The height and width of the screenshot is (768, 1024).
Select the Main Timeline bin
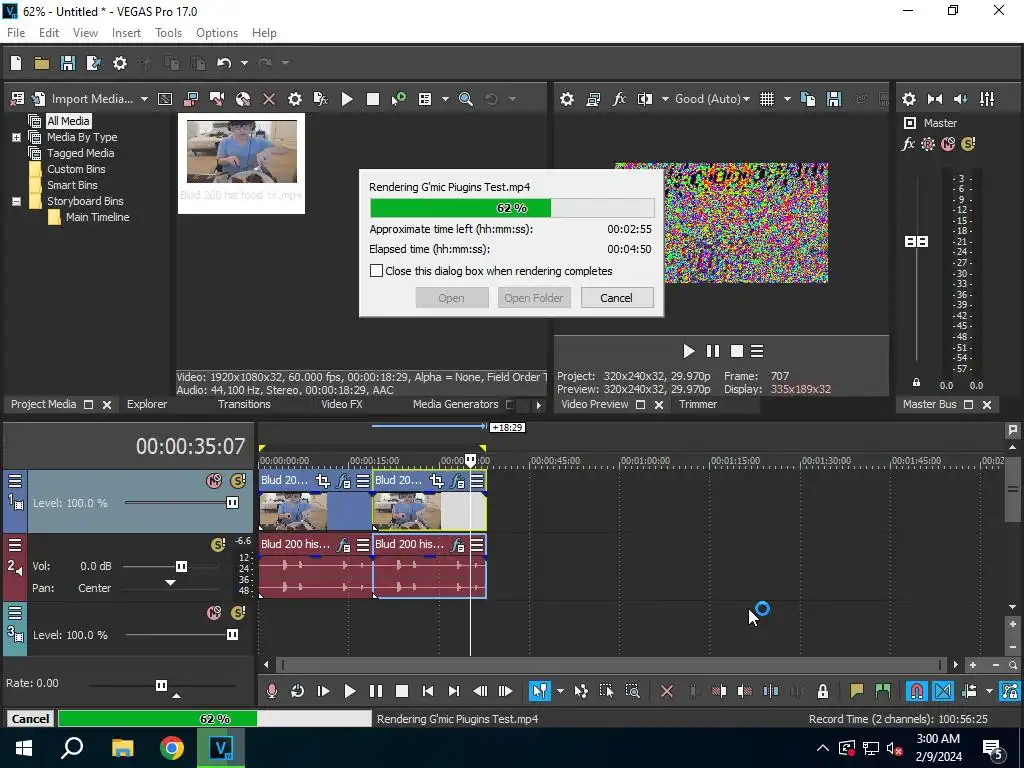tap(97, 217)
